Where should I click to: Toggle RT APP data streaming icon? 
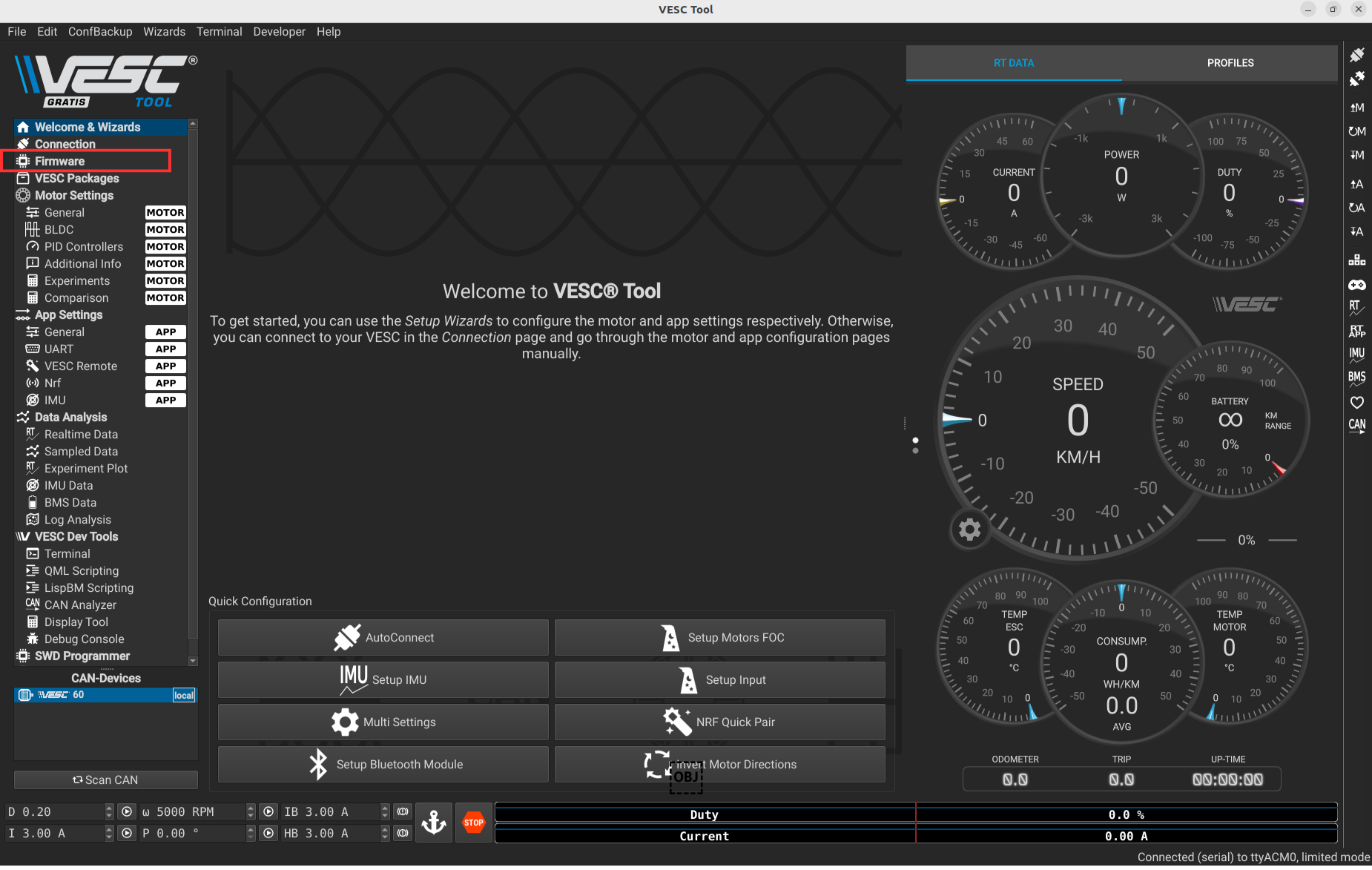pos(1356,331)
